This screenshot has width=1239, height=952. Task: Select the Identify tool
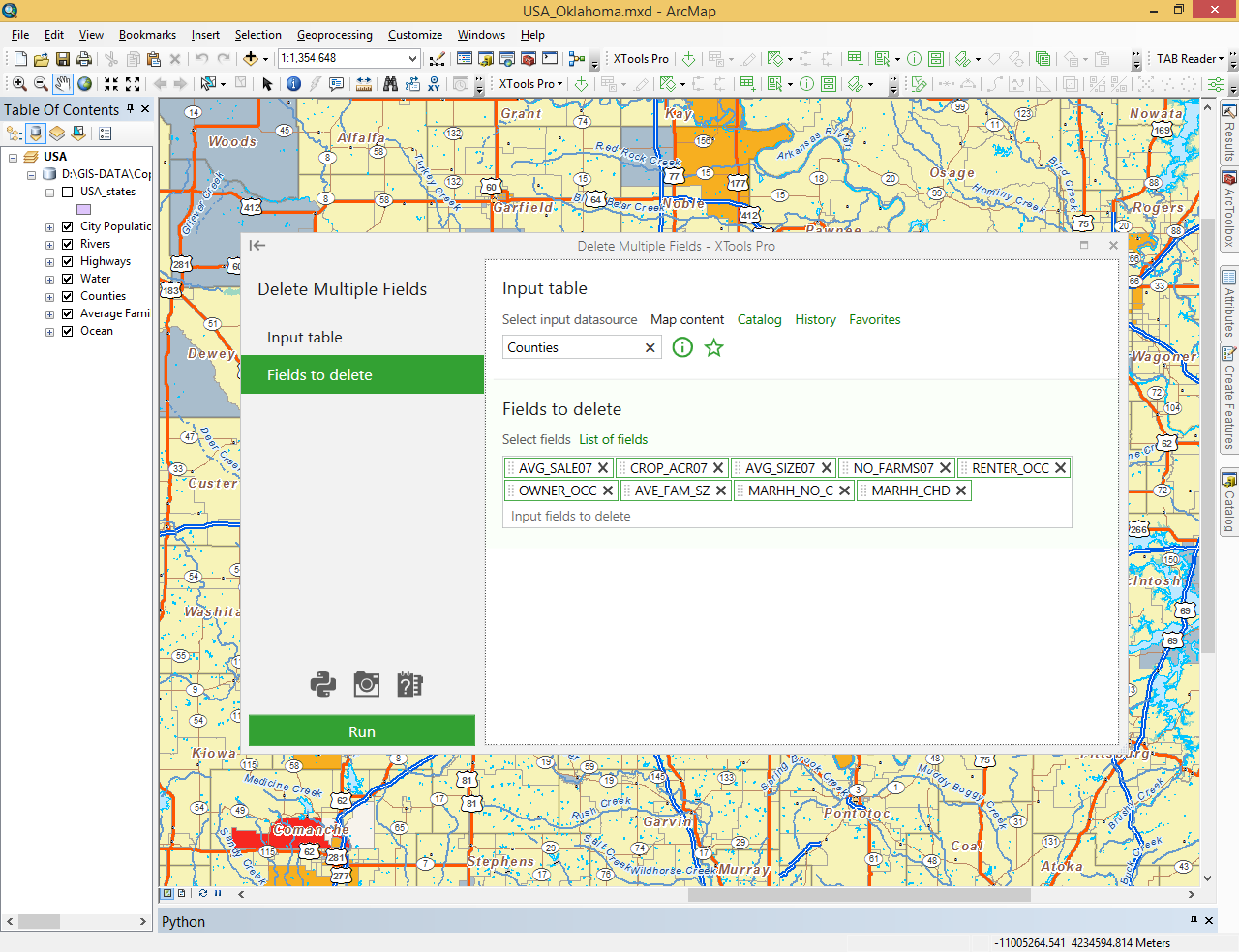(x=293, y=84)
